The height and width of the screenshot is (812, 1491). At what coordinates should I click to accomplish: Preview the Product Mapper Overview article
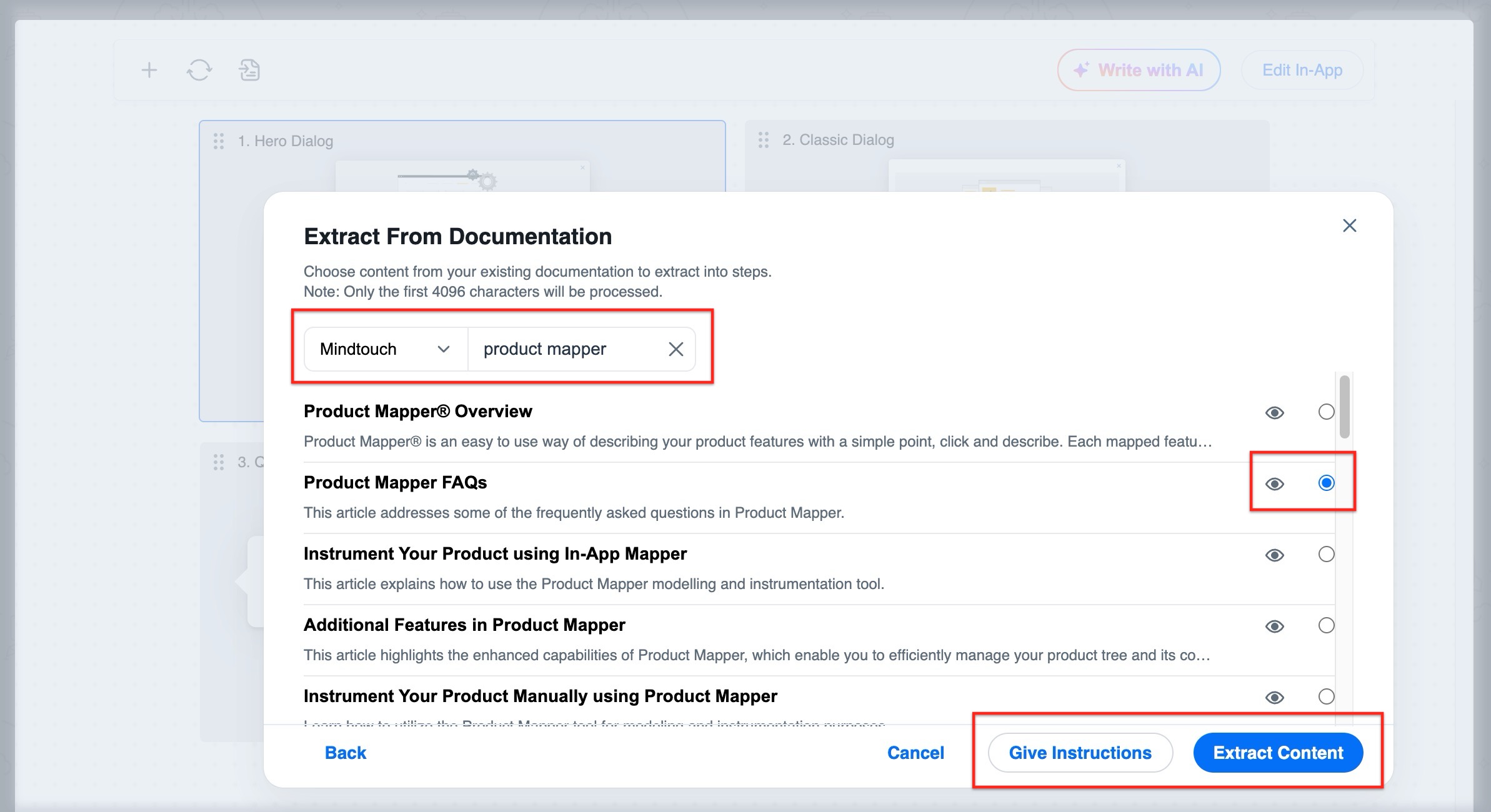[x=1275, y=413]
